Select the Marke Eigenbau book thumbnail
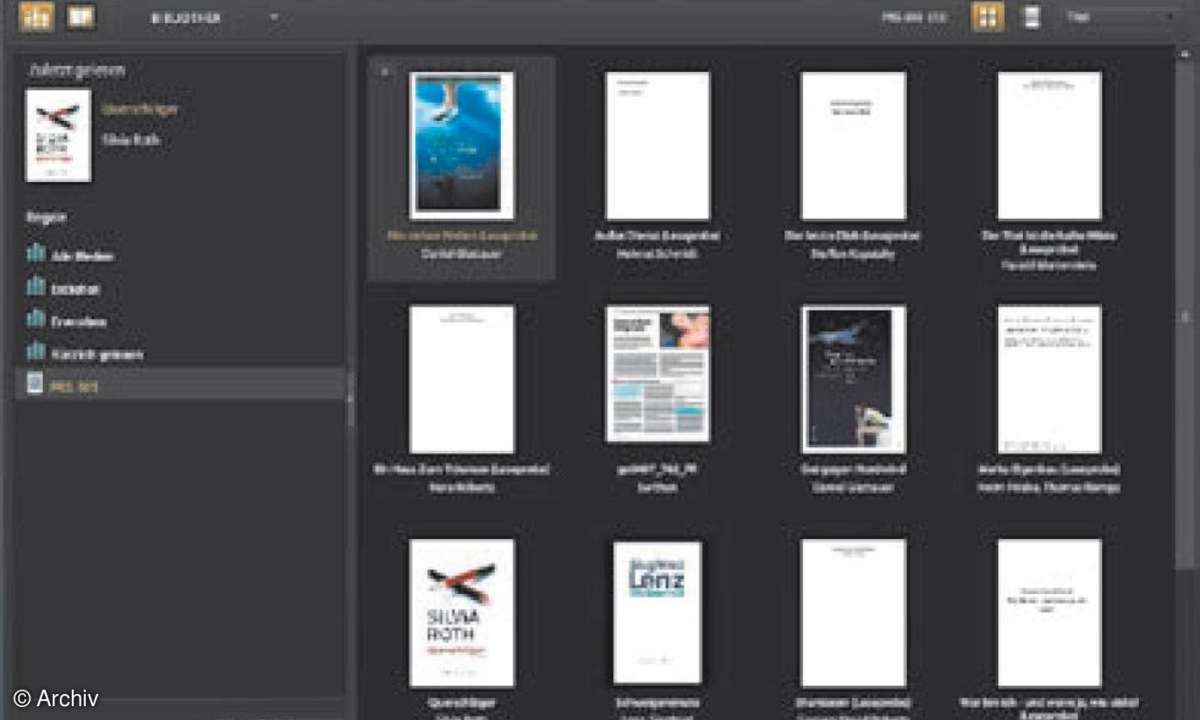The width and height of the screenshot is (1200, 720). click(x=1049, y=380)
